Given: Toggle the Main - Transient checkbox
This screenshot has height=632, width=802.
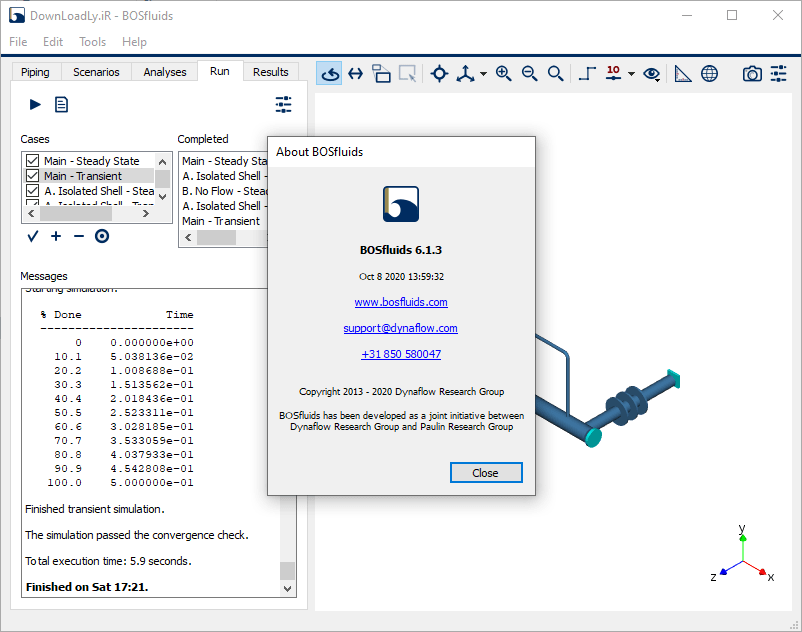Looking at the screenshot, I should pyautogui.click(x=32, y=176).
